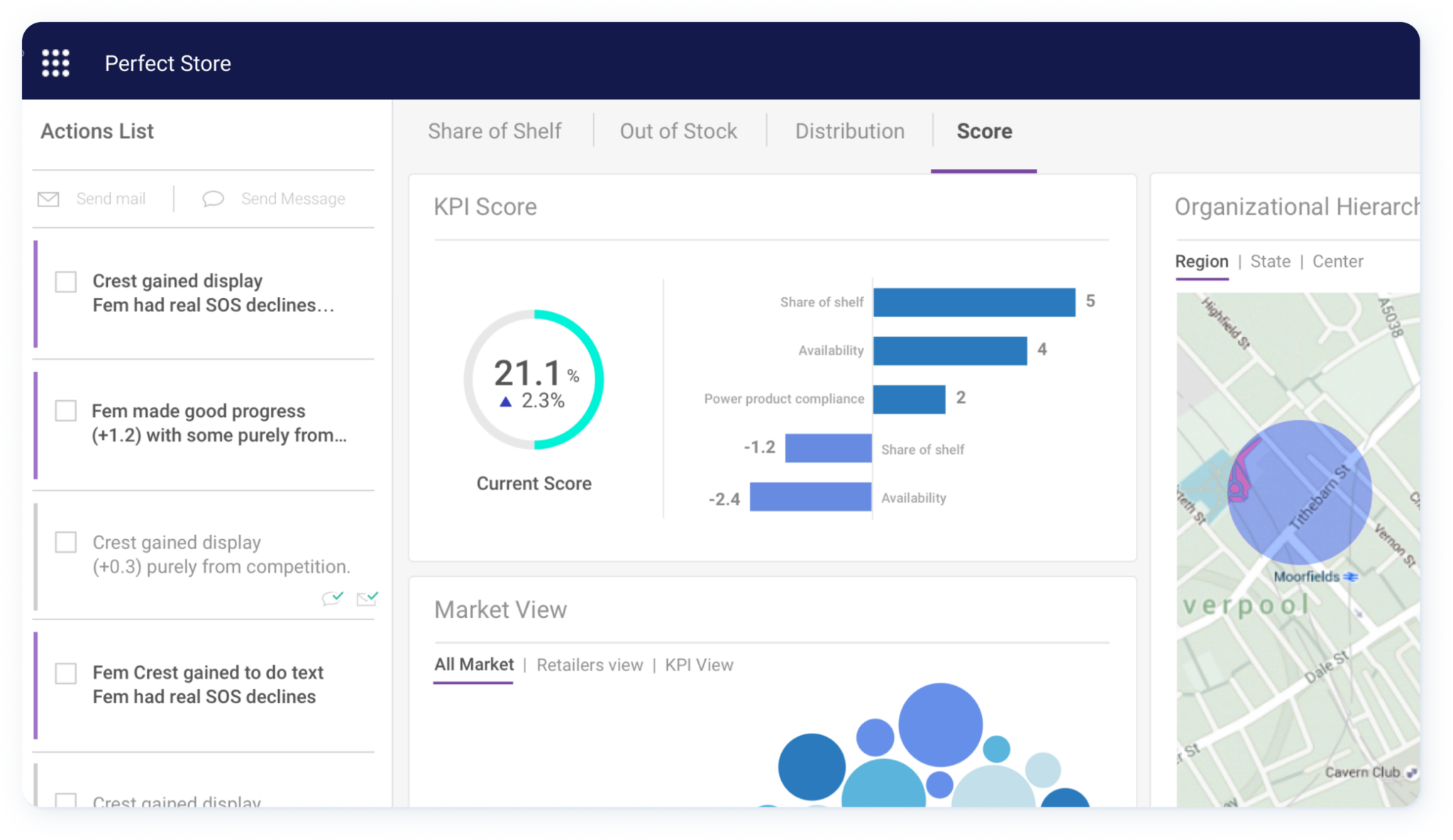Switch to the Share of Shelf tab

click(495, 131)
